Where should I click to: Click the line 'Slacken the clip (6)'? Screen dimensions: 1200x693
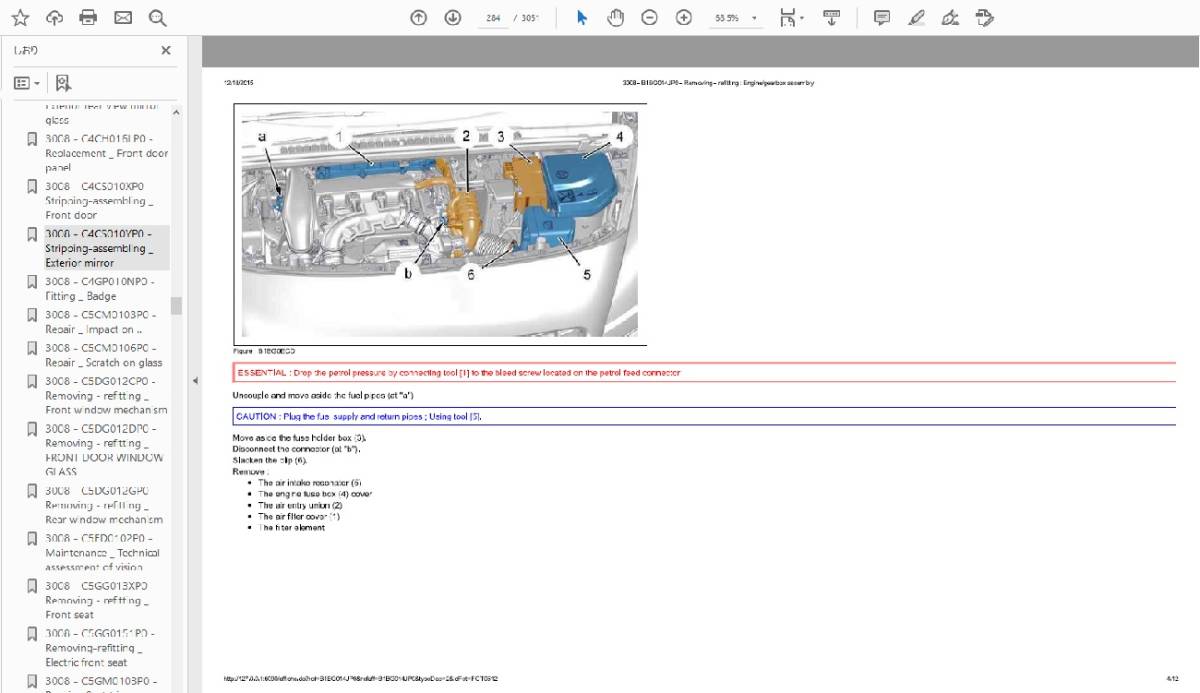tap(270, 460)
